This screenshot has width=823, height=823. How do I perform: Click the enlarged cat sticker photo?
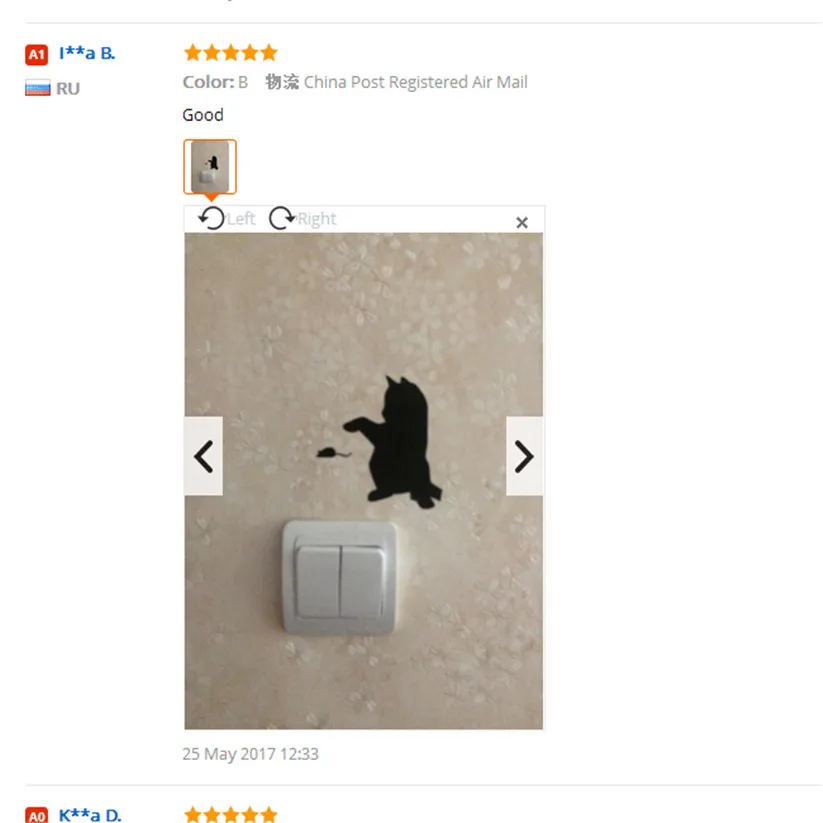363,481
